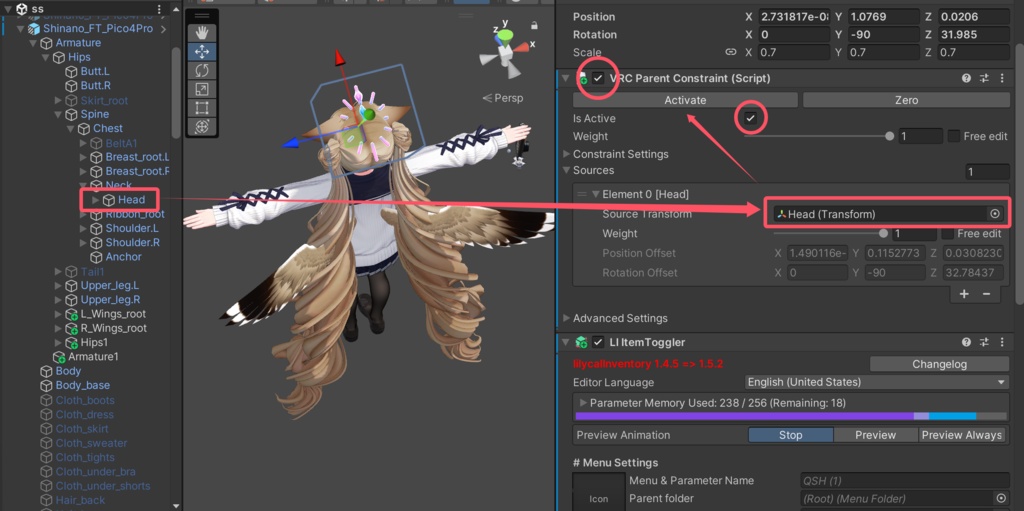Click the Position X input field

(x=795, y=17)
